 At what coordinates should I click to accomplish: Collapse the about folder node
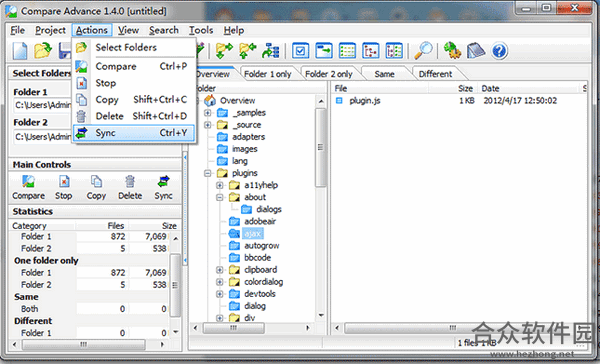pyautogui.click(x=220, y=198)
